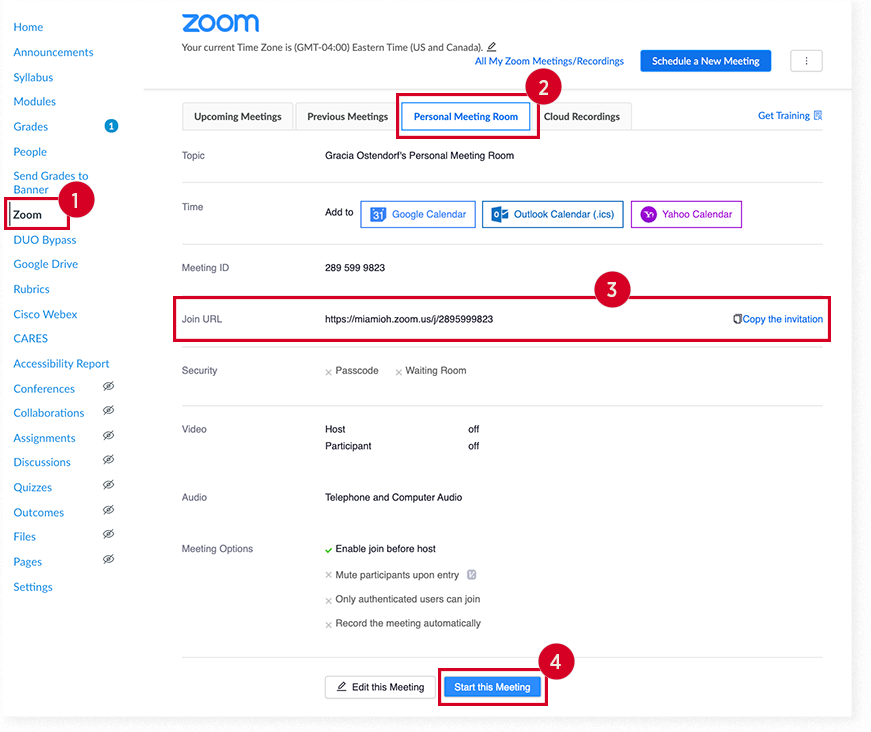This screenshot has height=732, width=871.
Task: Open Send Grades to Banner
Action: (51, 183)
